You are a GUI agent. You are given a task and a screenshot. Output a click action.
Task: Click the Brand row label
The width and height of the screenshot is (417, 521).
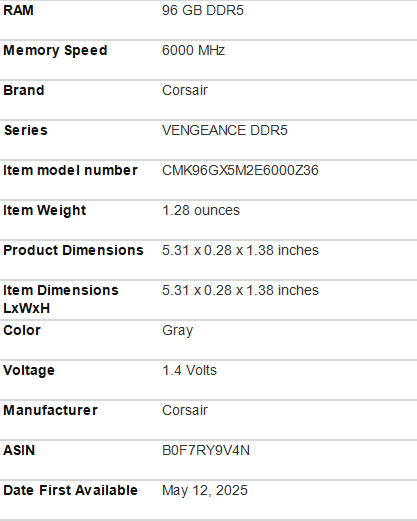click(x=24, y=90)
